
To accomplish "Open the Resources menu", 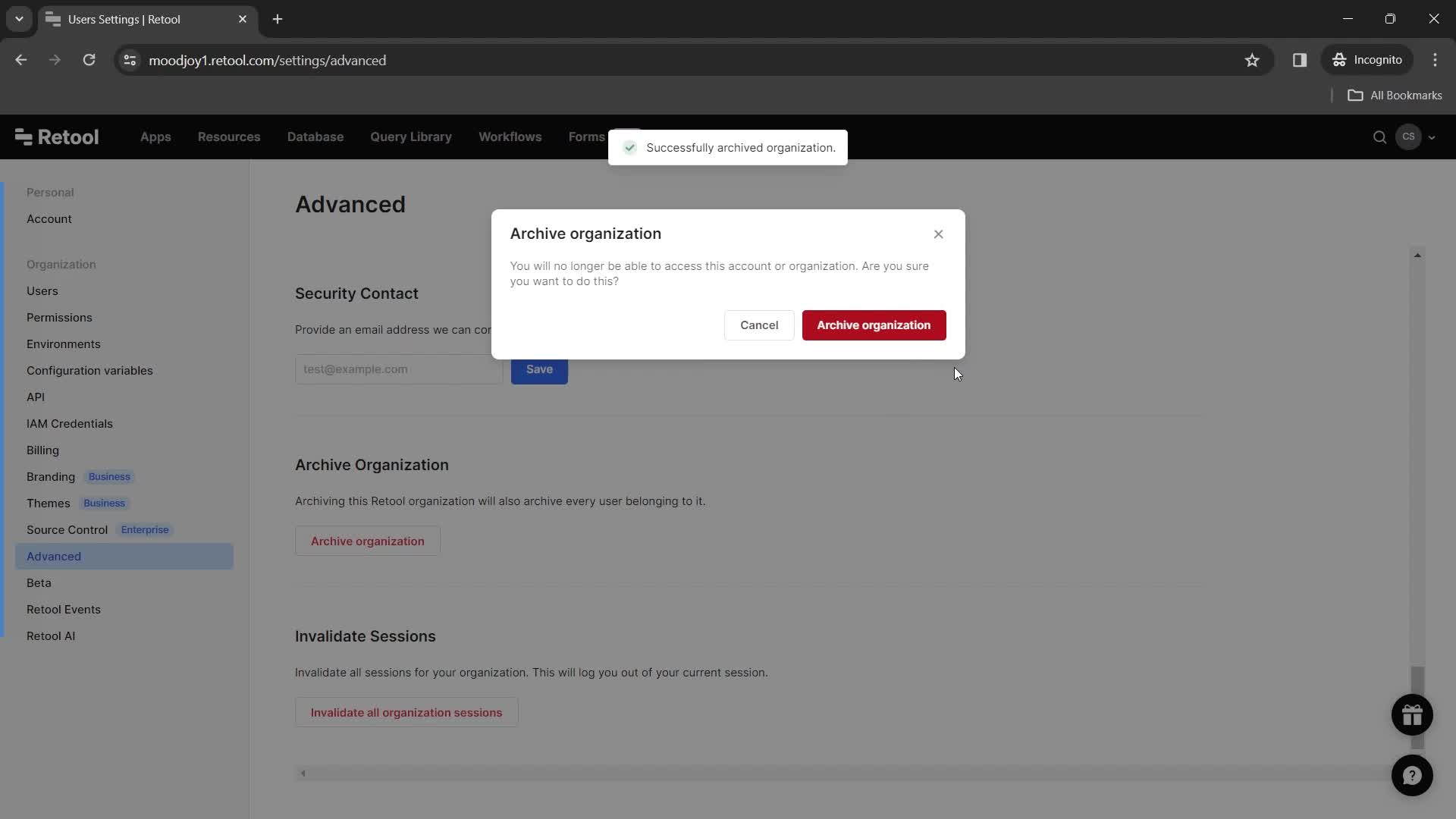I will [229, 137].
